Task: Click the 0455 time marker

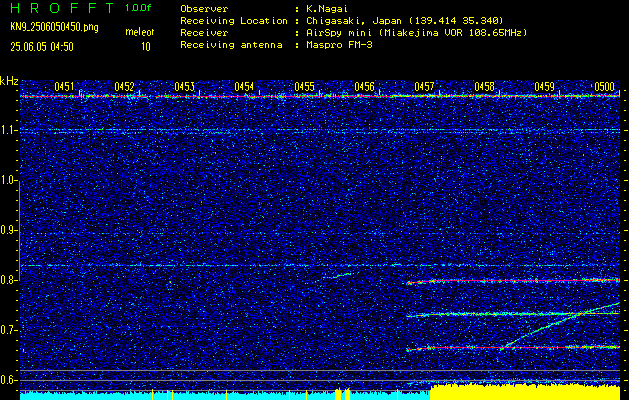Action: click(x=304, y=86)
